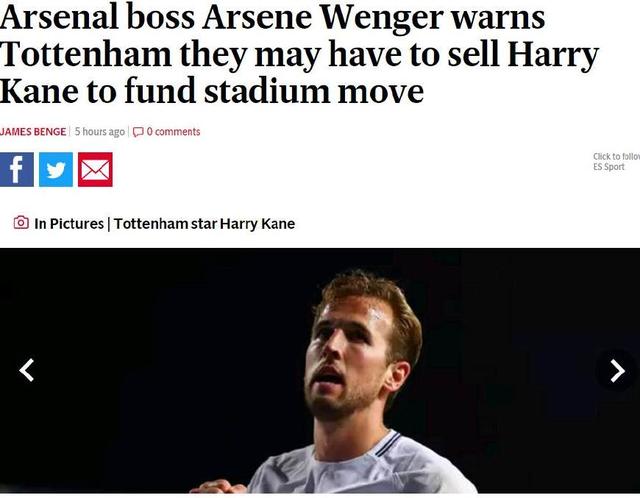The height and width of the screenshot is (498, 640).
Task: Click the comments speech bubble icon
Action: tap(138, 132)
